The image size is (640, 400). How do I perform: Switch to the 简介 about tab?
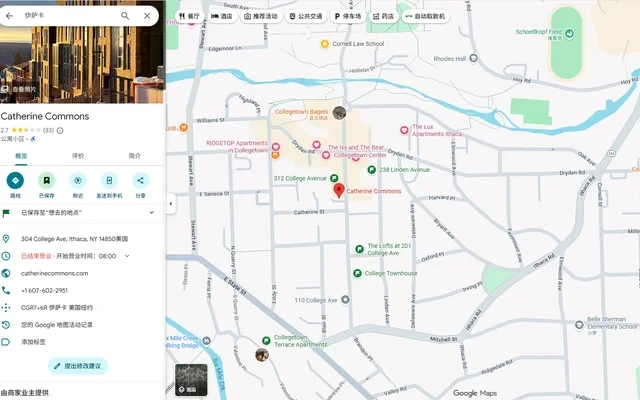[135, 156]
